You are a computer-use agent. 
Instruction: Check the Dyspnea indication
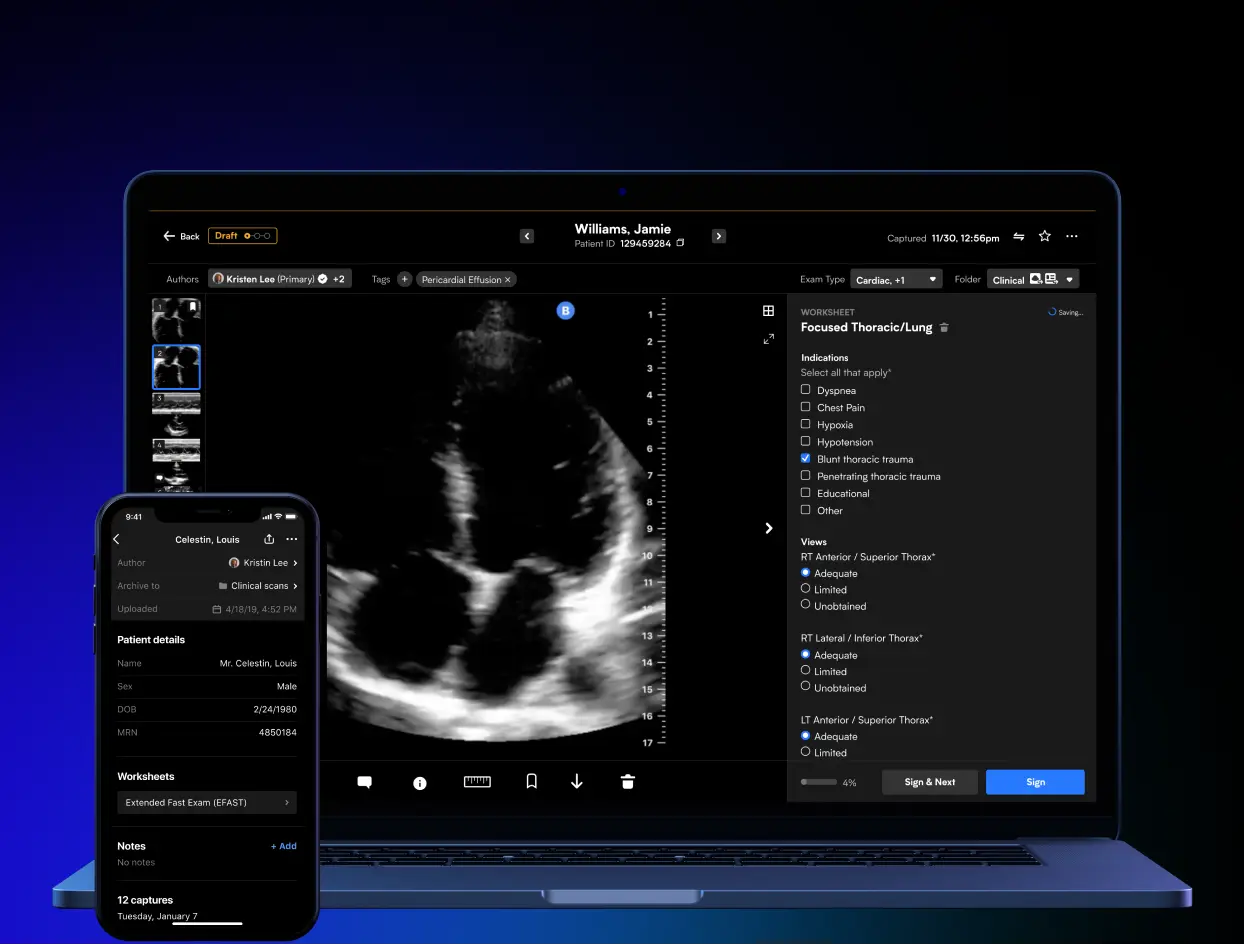(806, 390)
